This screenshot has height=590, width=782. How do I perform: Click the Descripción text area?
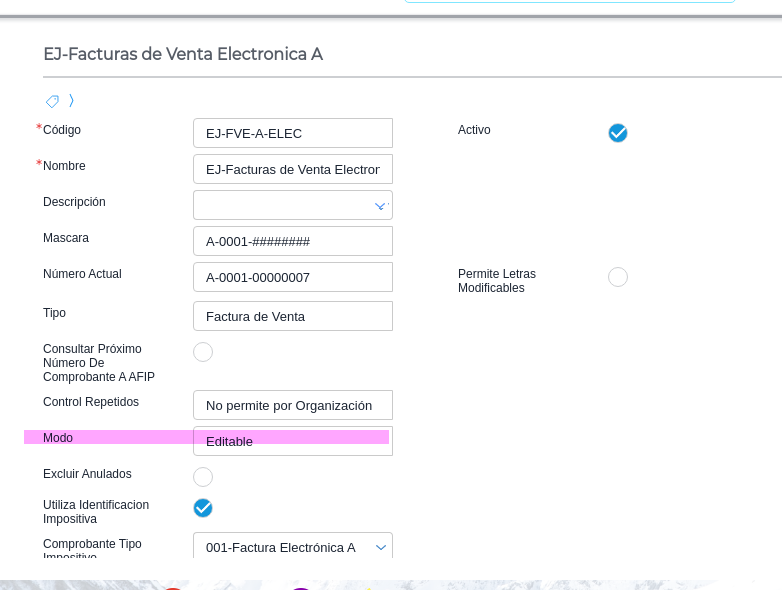(282, 205)
